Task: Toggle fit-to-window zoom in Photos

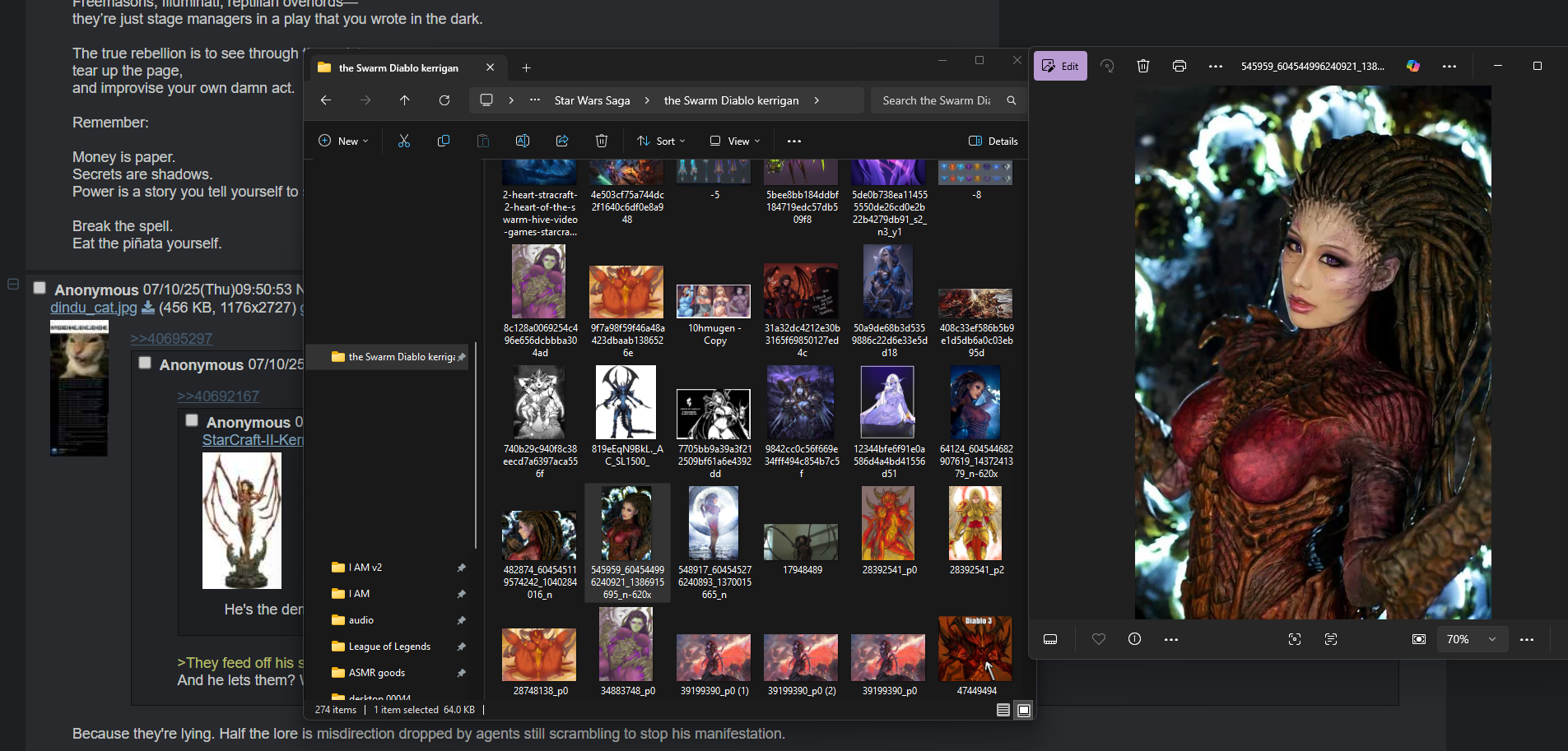Action: [x=1419, y=639]
